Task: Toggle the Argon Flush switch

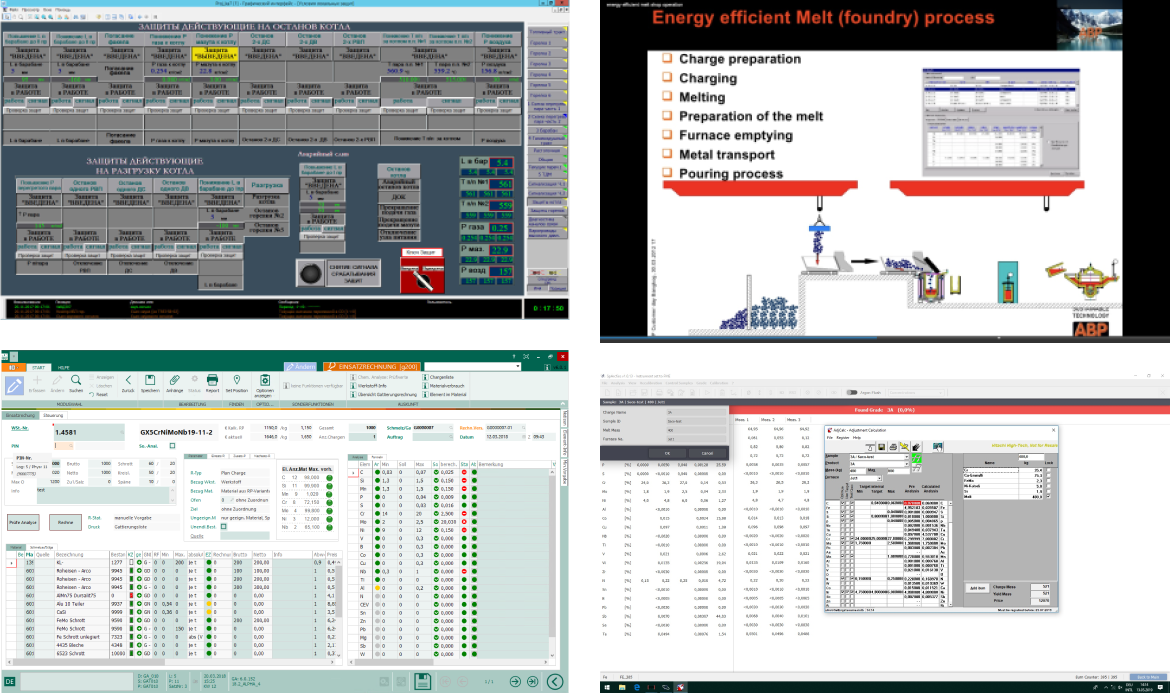Action: (x=852, y=391)
